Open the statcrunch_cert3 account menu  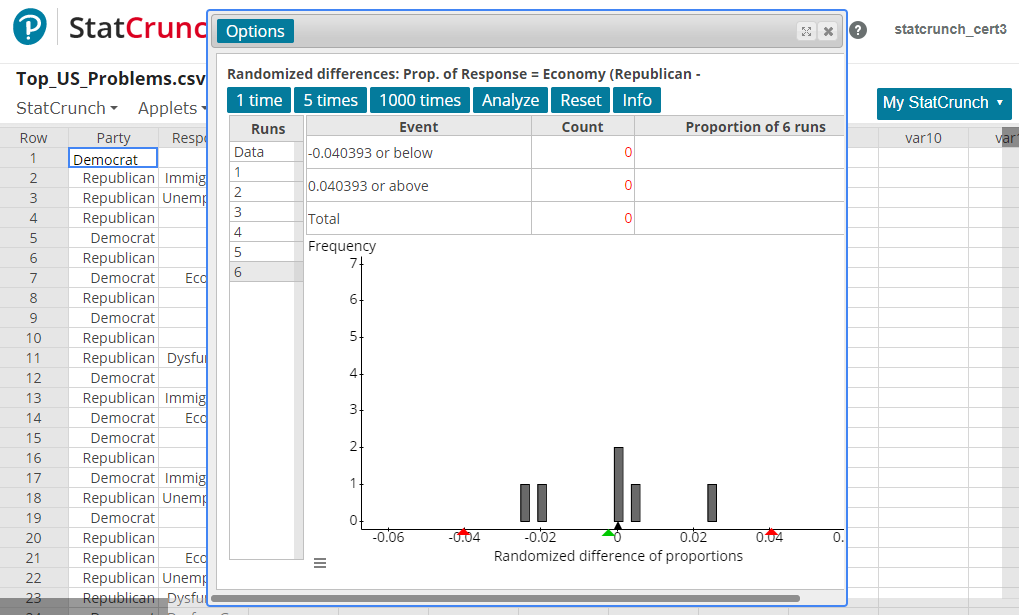pos(949,29)
